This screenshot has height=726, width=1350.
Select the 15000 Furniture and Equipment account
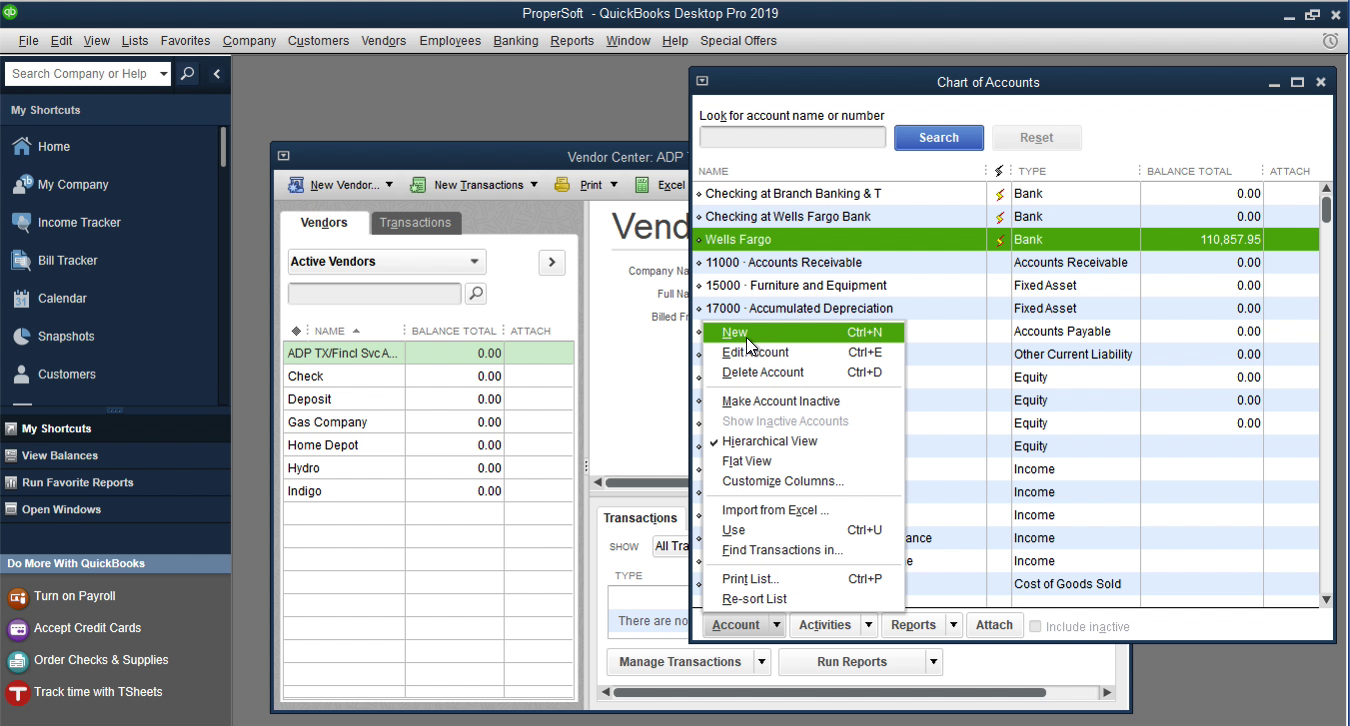point(1007,286)
